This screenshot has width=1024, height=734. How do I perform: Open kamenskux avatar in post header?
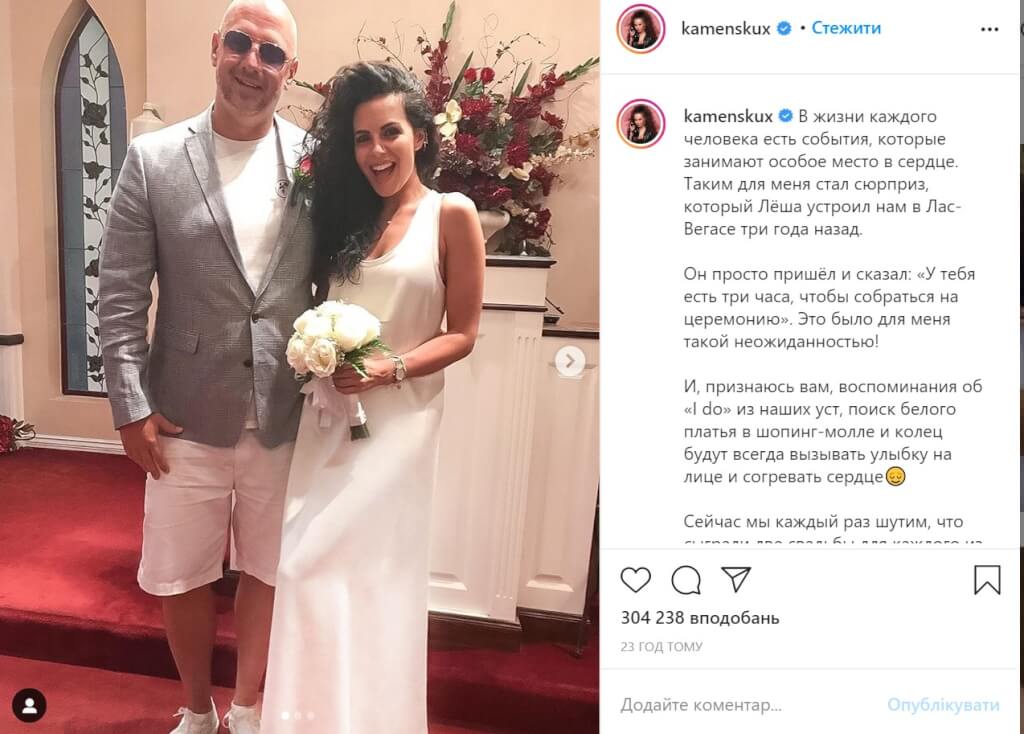tap(641, 29)
